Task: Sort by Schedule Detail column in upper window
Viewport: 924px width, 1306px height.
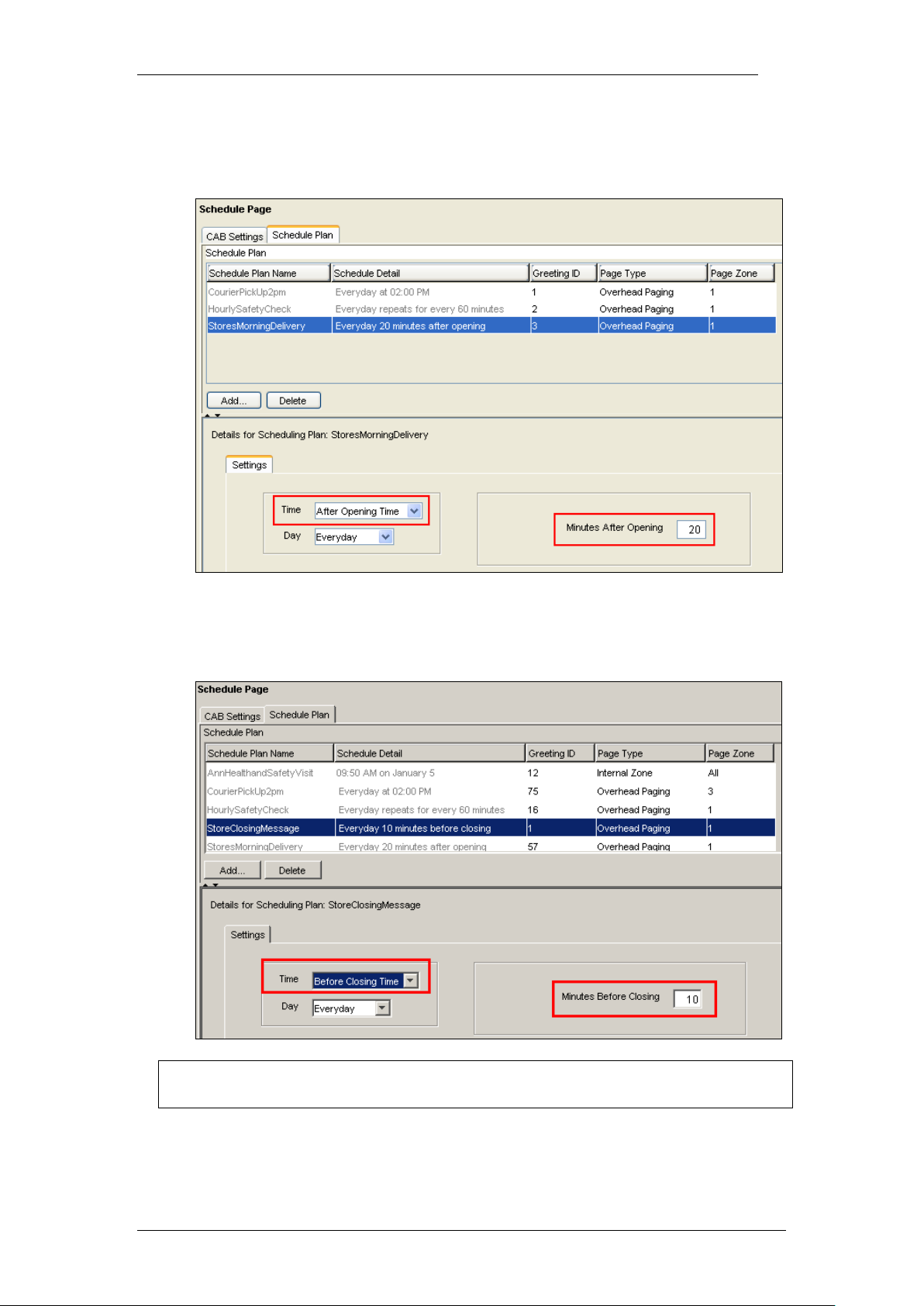Action: click(x=430, y=273)
